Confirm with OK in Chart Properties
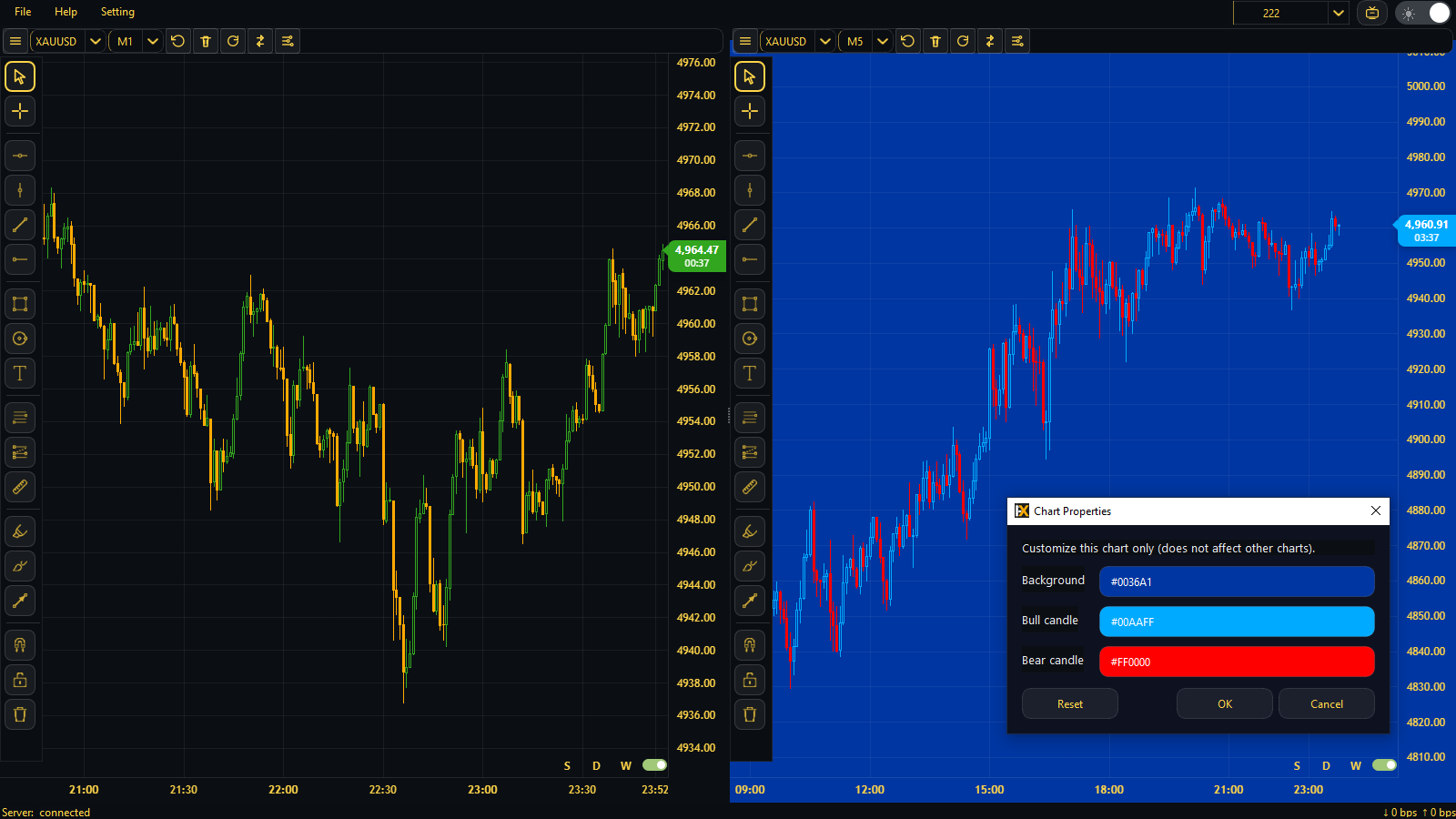This screenshot has height=819, width=1456. click(x=1225, y=703)
